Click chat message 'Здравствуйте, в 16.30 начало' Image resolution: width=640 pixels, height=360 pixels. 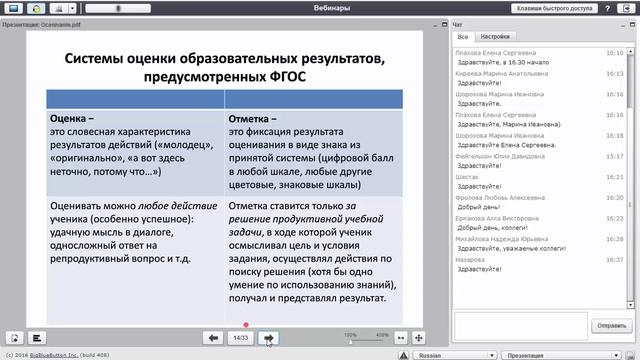[x=503, y=62]
